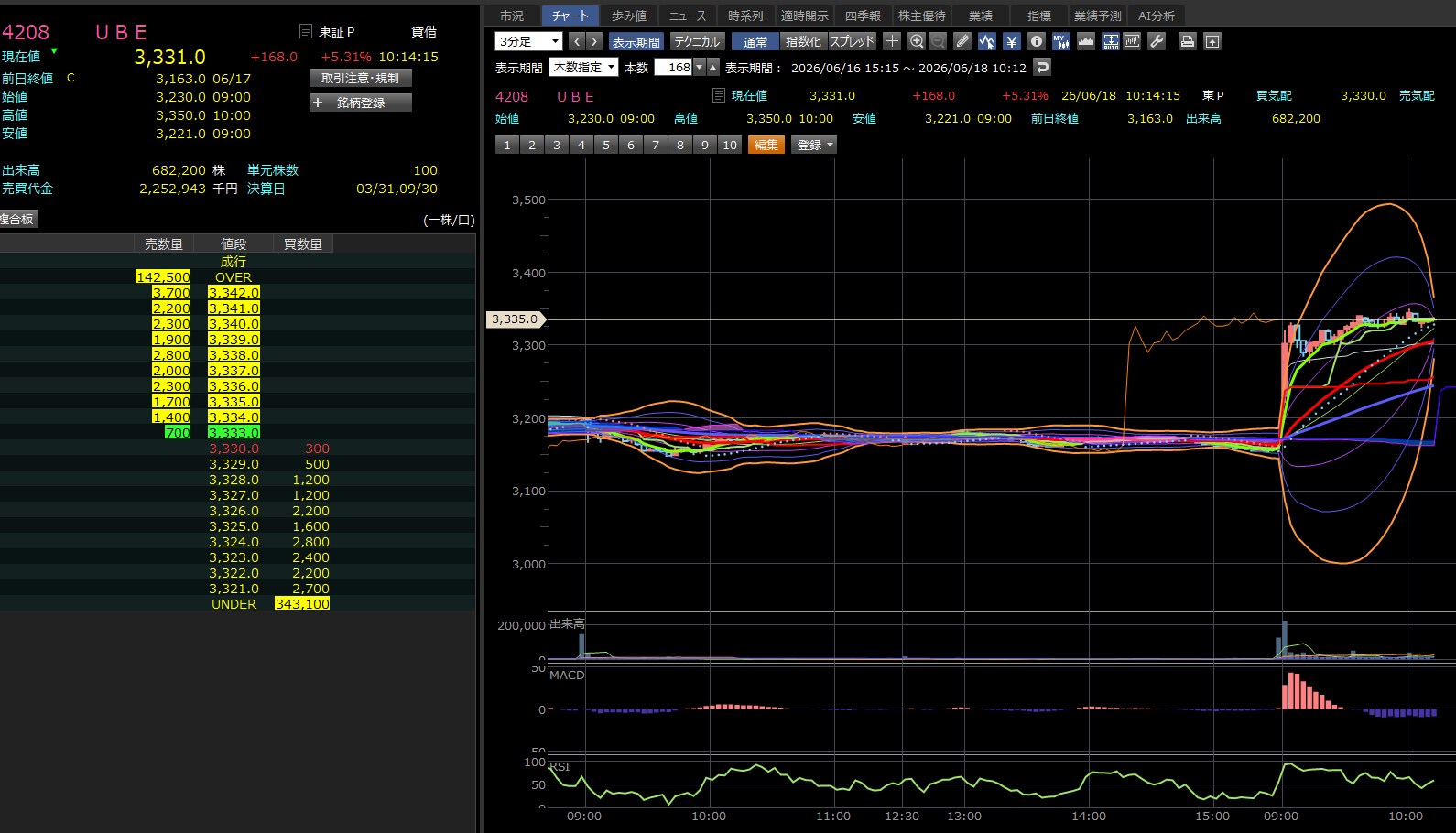Image resolution: width=1456 pixels, height=833 pixels.
Task: Increase 本数 with up arrow
Action: point(713,67)
